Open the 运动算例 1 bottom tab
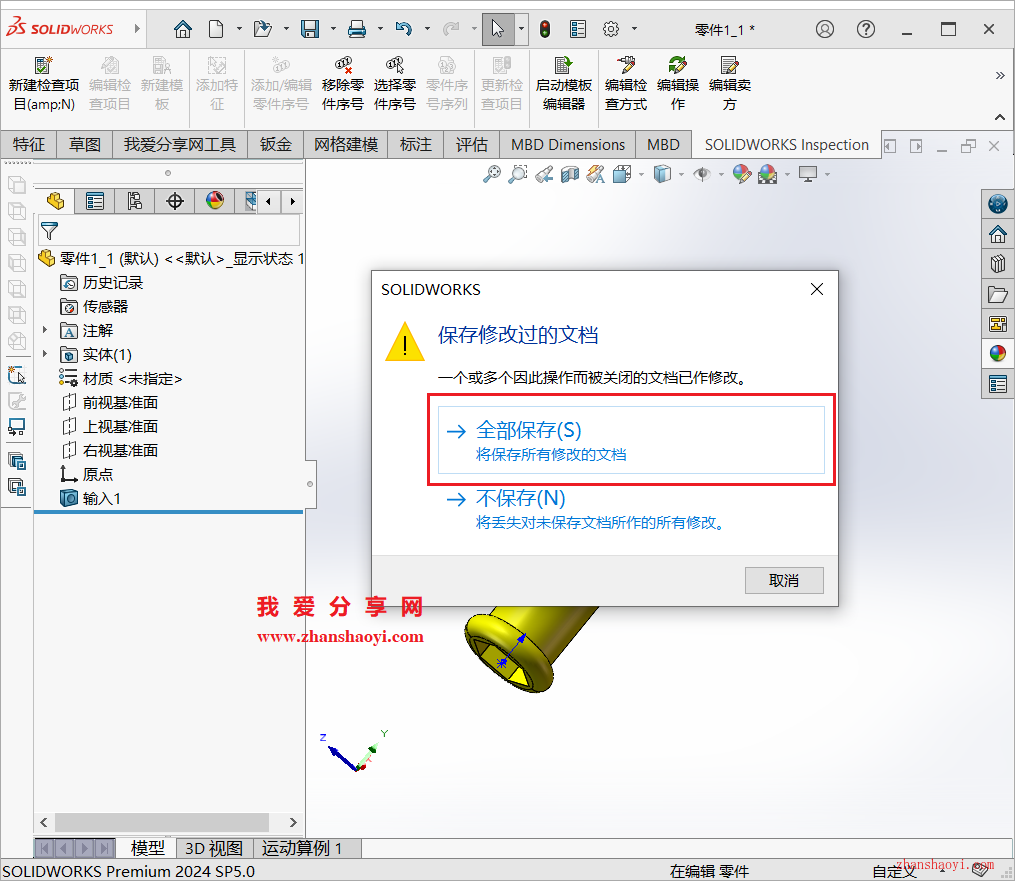 [x=302, y=848]
